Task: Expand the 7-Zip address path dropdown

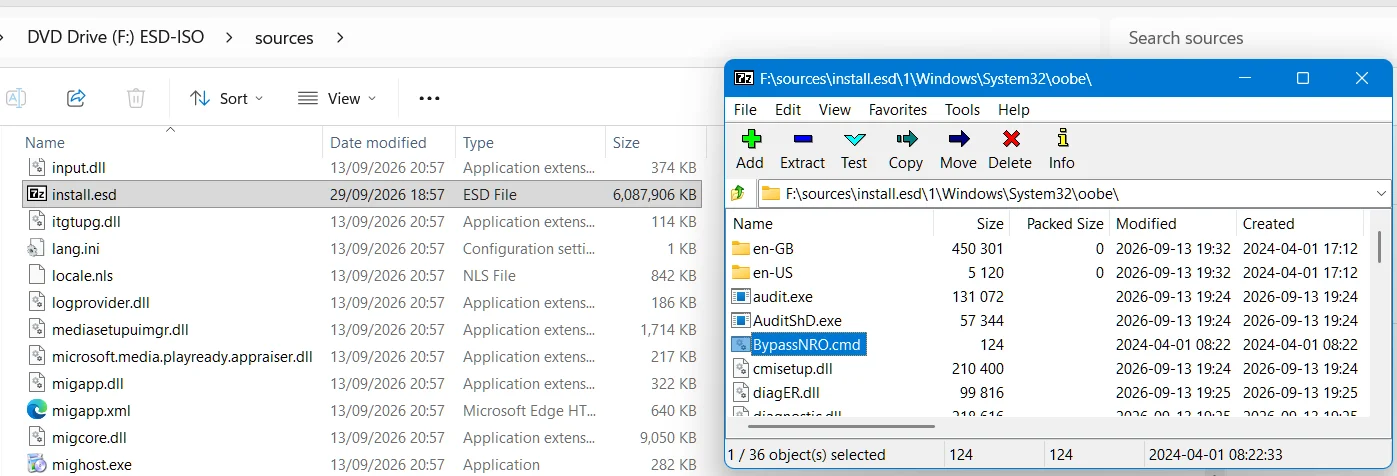Action: point(1381,192)
